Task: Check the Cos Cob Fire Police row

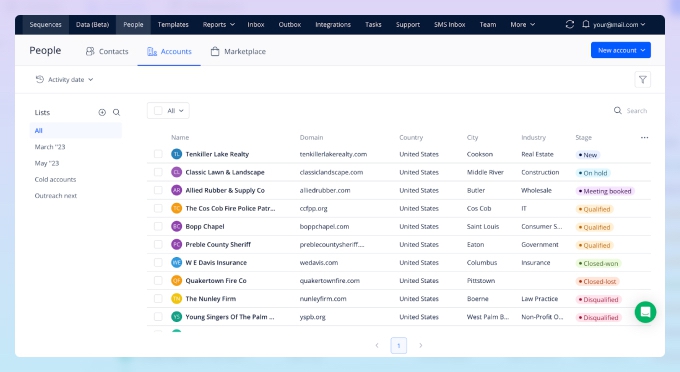Action: pos(158,209)
